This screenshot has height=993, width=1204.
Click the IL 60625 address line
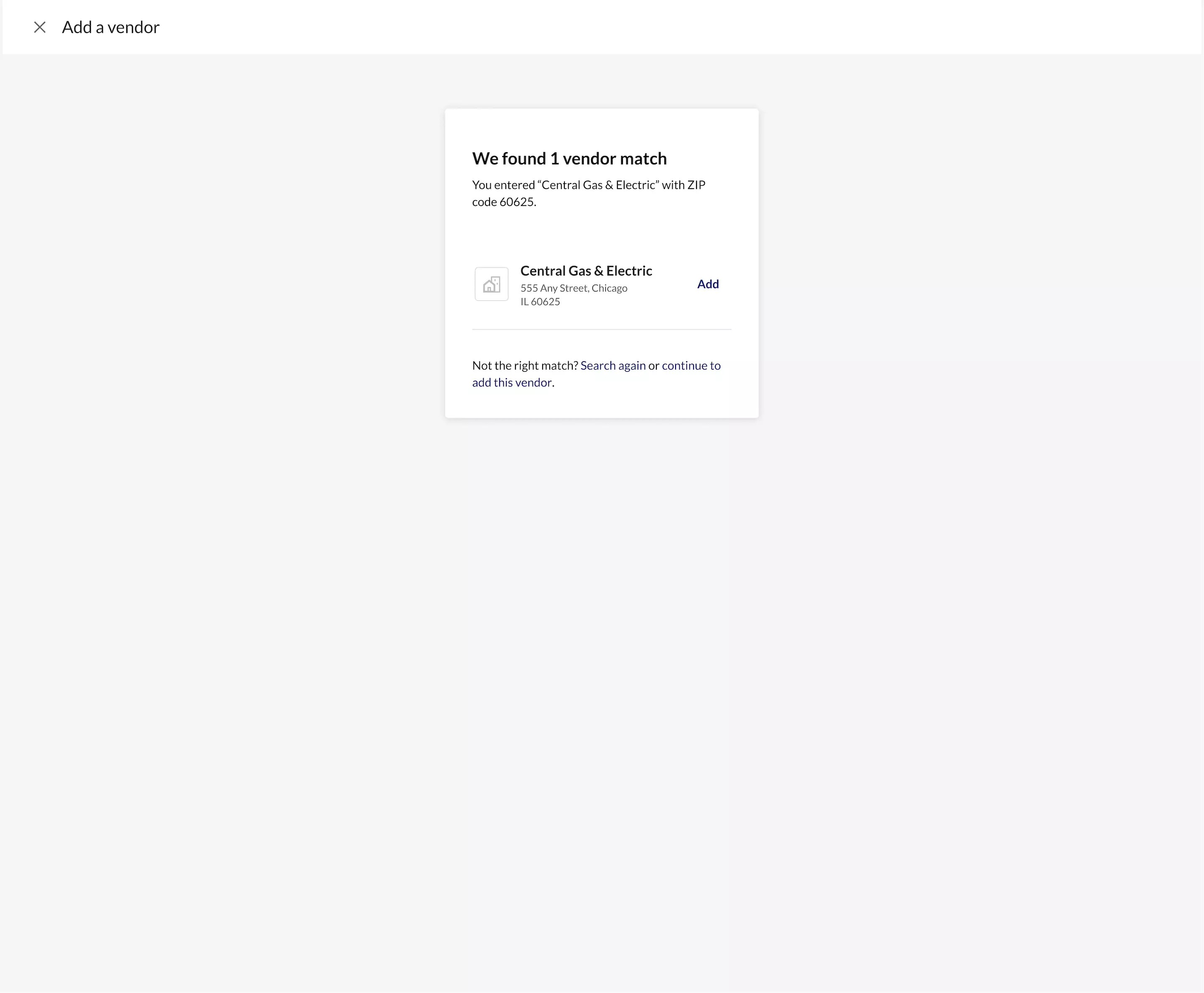point(540,302)
